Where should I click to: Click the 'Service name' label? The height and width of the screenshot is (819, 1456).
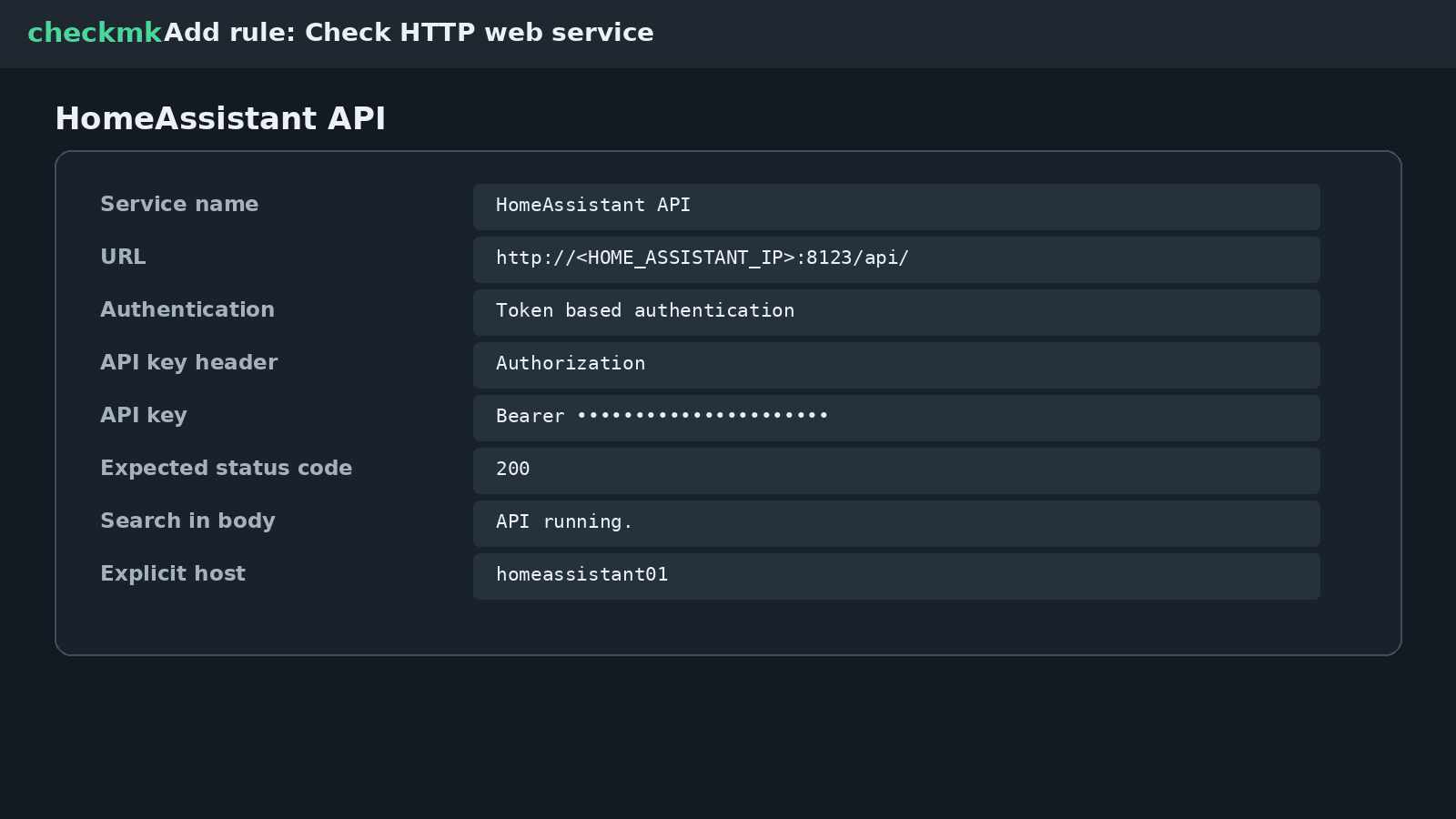tap(179, 205)
